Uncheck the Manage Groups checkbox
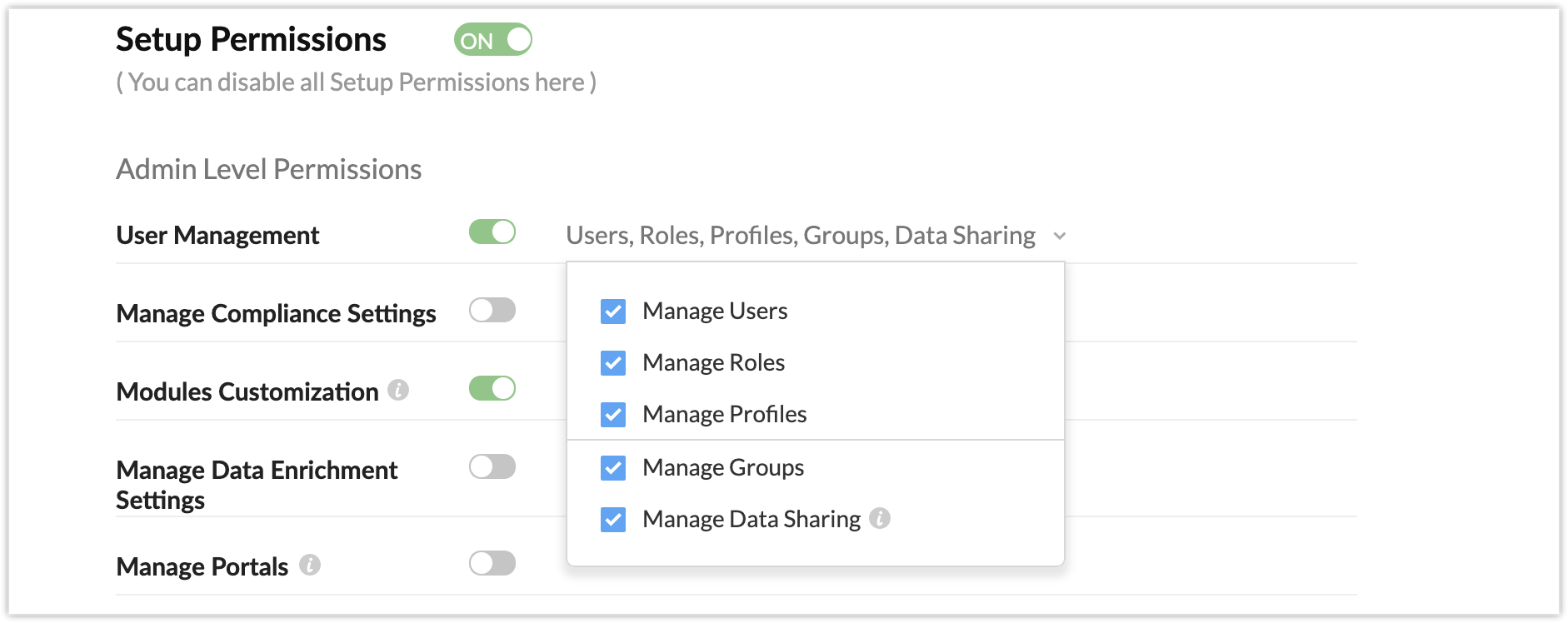The image size is (1568, 623). [613, 468]
